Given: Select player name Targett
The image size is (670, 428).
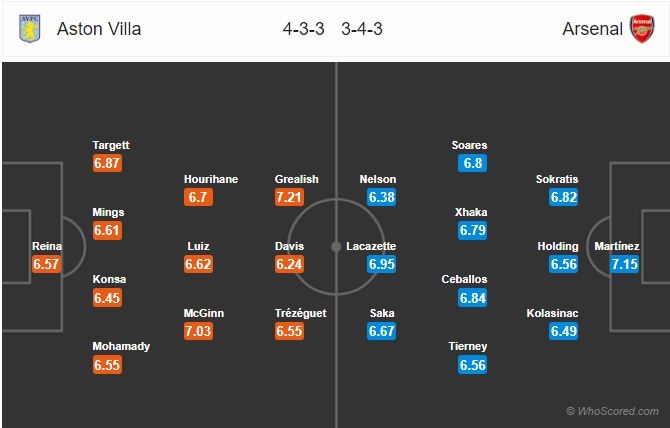Looking at the screenshot, I should [x=111, y=145].
